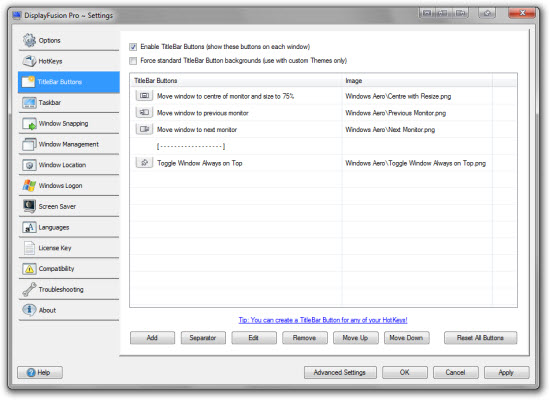Select the Window Management section
This screenshot has height=400, width=550.
point(69,144)
